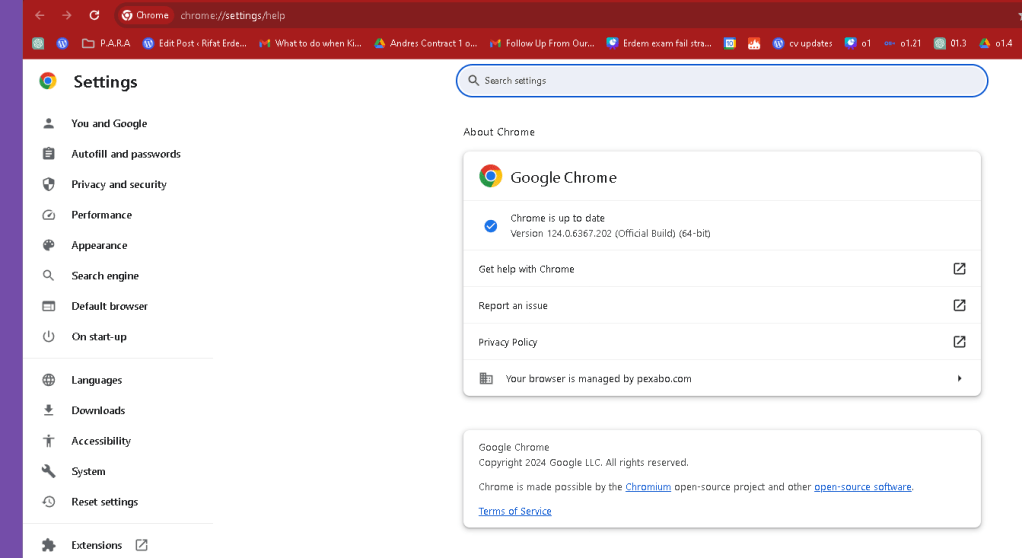This screenshot has height=558, width=1022.
Task: Reload the page with the refresh icon
Action: 95,15
